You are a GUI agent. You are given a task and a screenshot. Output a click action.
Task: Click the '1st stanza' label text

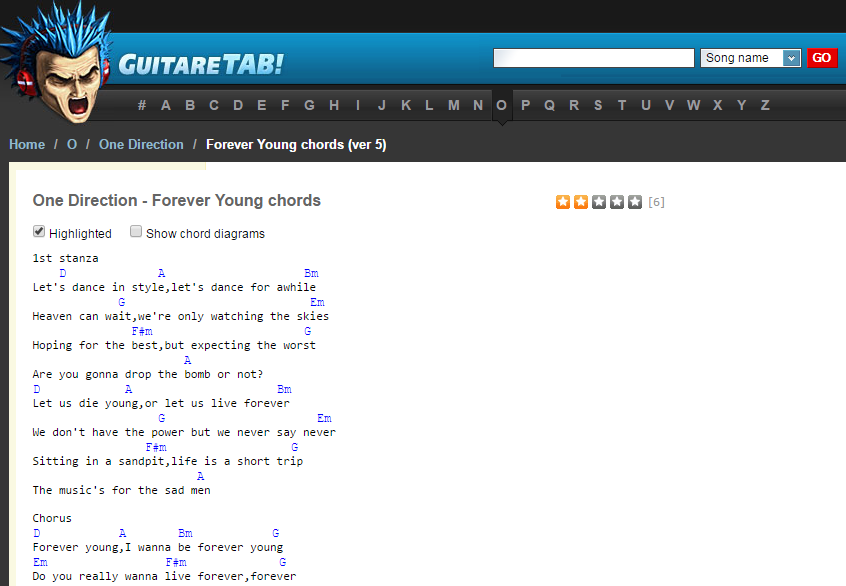pos(65,258)
